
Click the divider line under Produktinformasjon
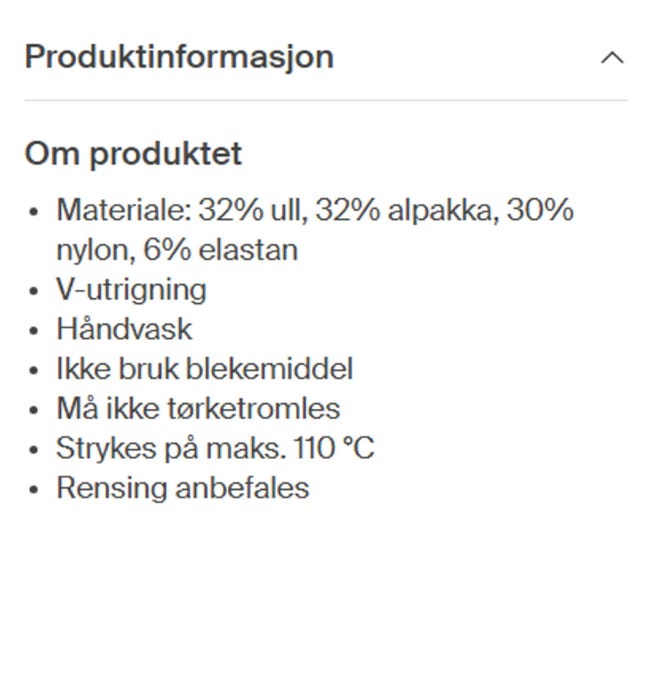pos(326,100)
